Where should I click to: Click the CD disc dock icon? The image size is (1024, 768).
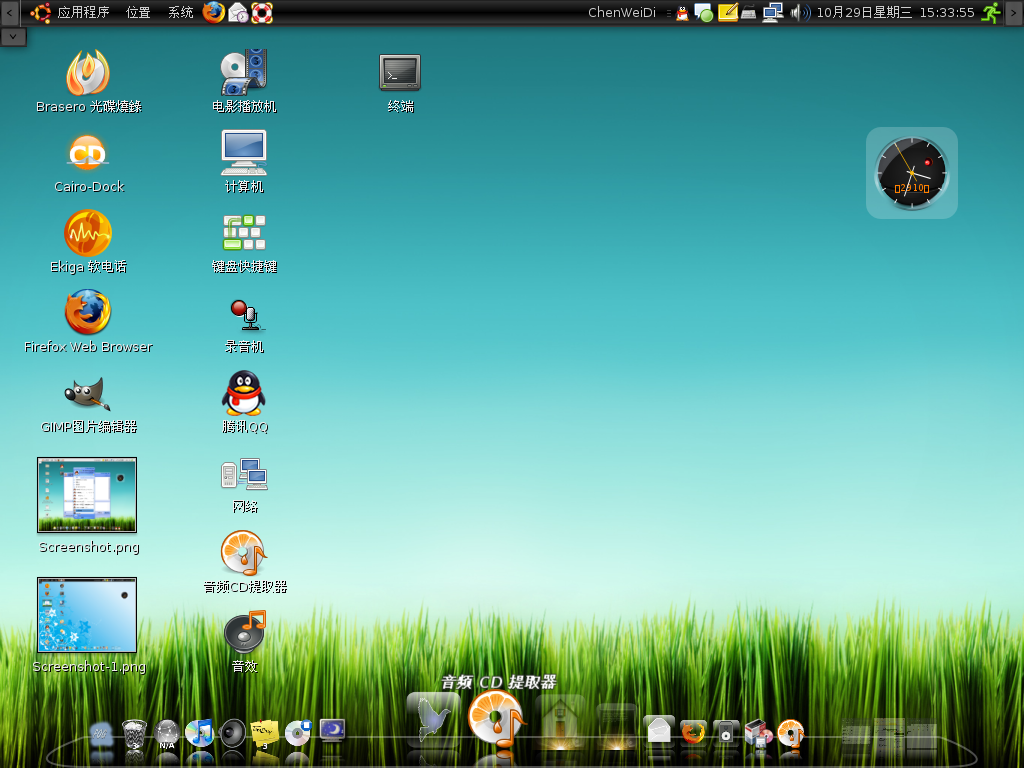(298, 733)
